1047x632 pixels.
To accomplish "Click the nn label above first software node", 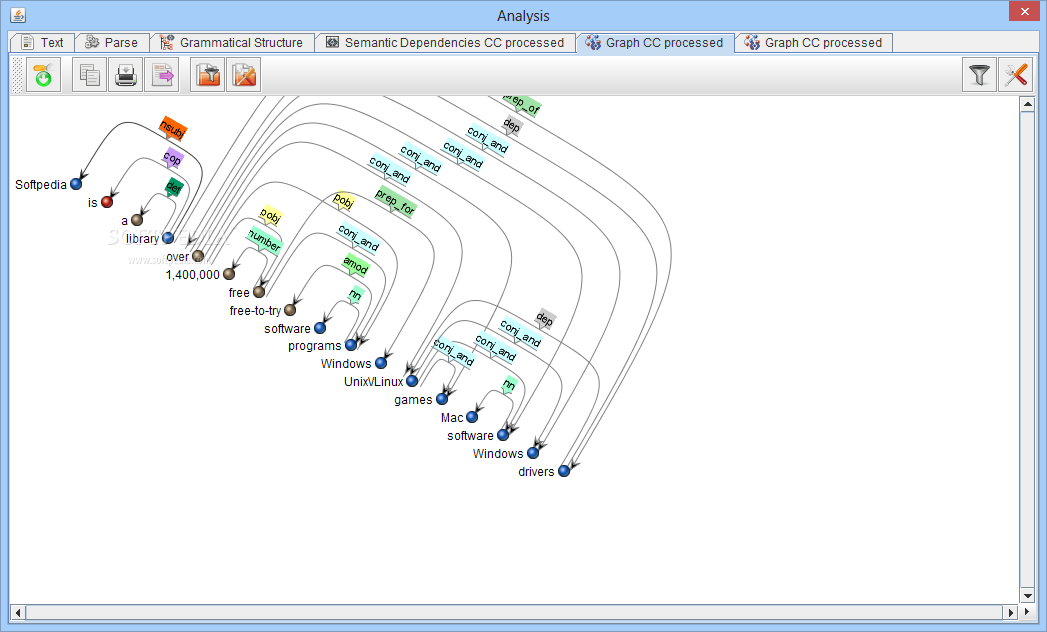I will tap(355, 295).
